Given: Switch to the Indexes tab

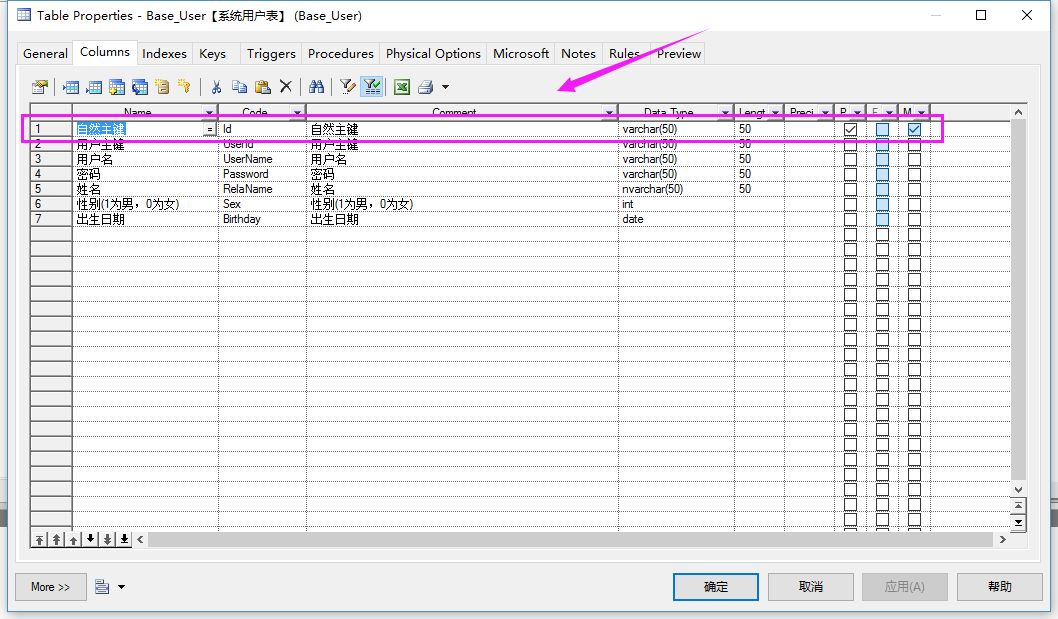Looking at the screenshot, I should (x=164, y=53).
